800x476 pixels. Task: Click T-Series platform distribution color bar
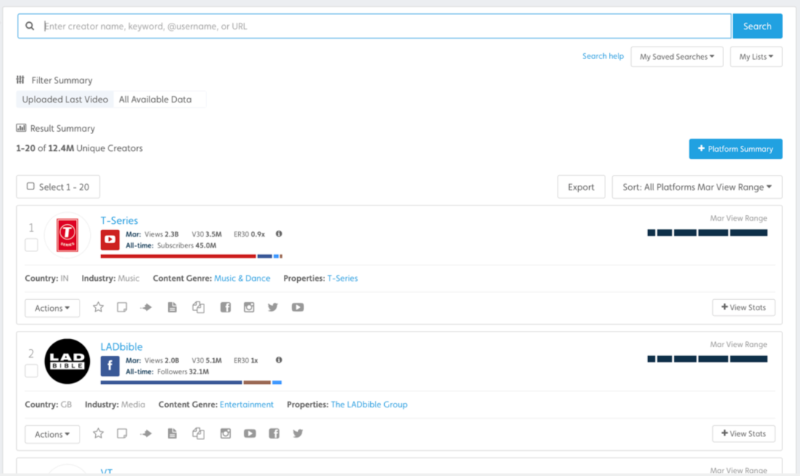click(191, 256)
